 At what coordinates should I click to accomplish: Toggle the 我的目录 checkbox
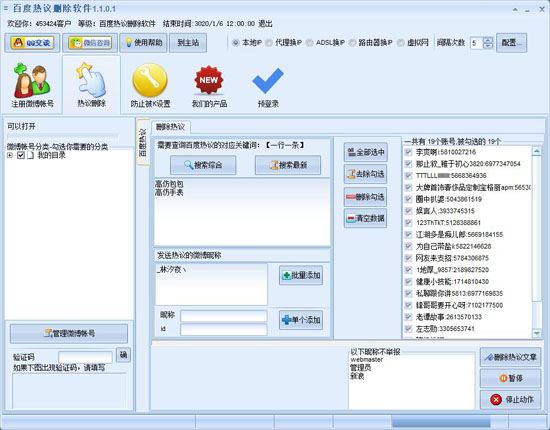[21, 155]
